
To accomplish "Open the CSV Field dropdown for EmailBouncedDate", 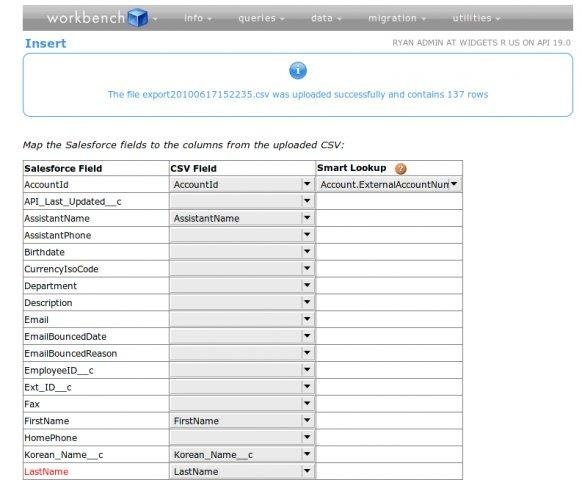I will tap(242, 336).
